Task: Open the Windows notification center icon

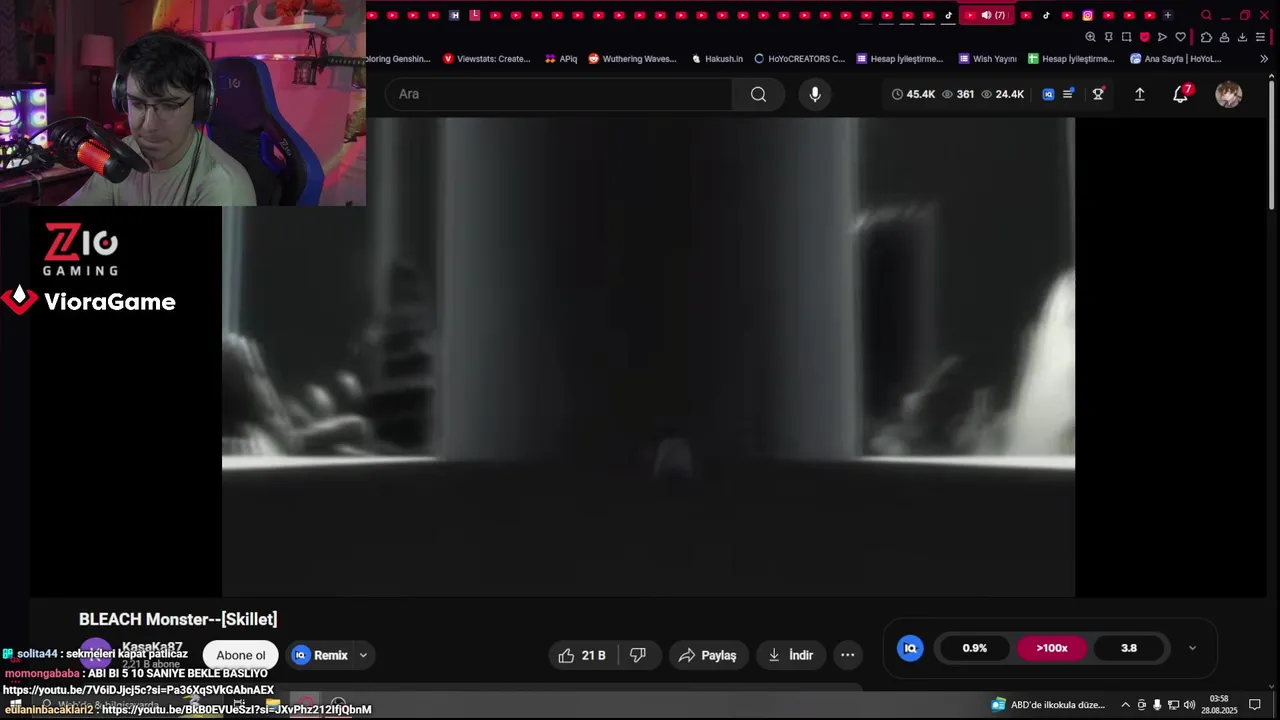Action: point(1255,705)
